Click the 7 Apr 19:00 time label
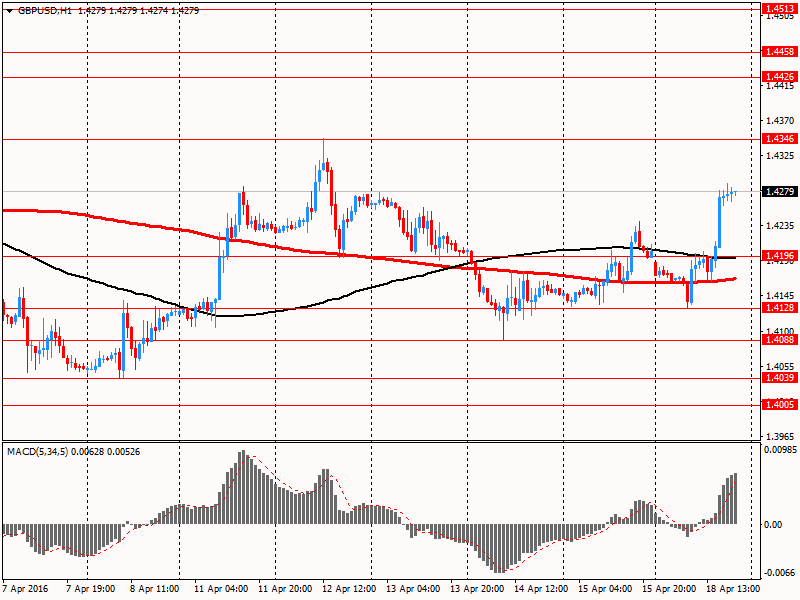 coord(91,589)
